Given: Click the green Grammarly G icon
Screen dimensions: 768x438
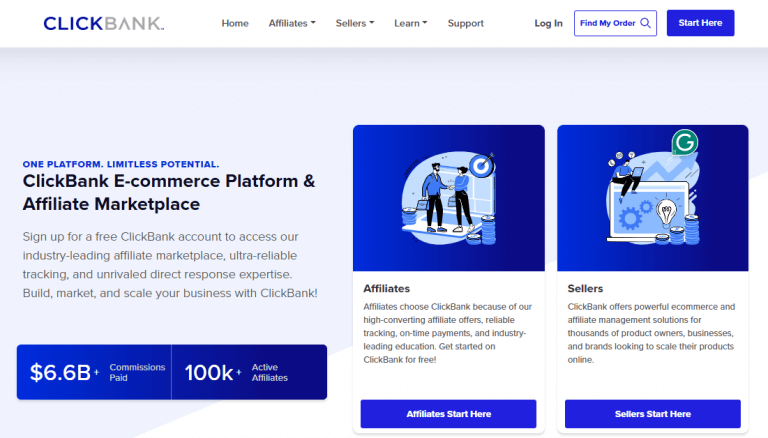Looking at the screenshot, I should (685, 142).
